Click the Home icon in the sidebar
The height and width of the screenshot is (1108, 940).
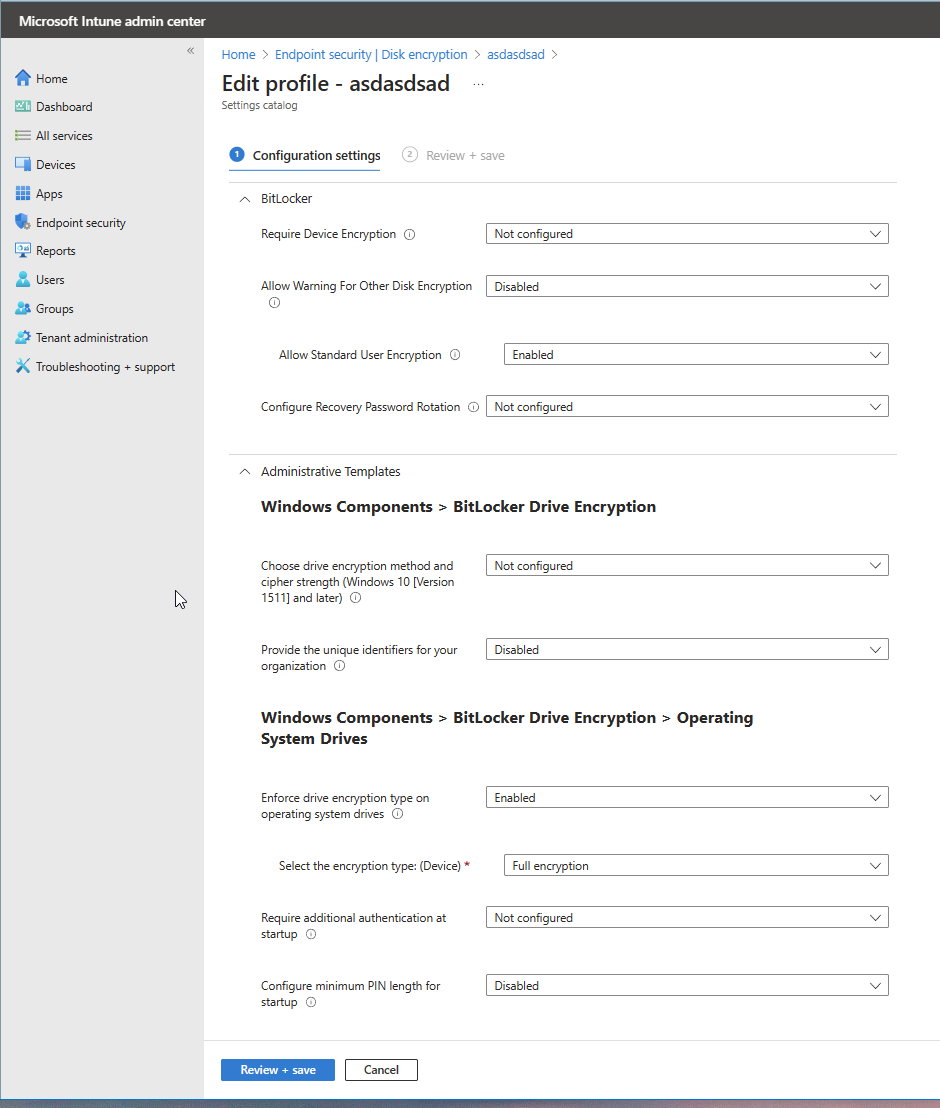23,78
